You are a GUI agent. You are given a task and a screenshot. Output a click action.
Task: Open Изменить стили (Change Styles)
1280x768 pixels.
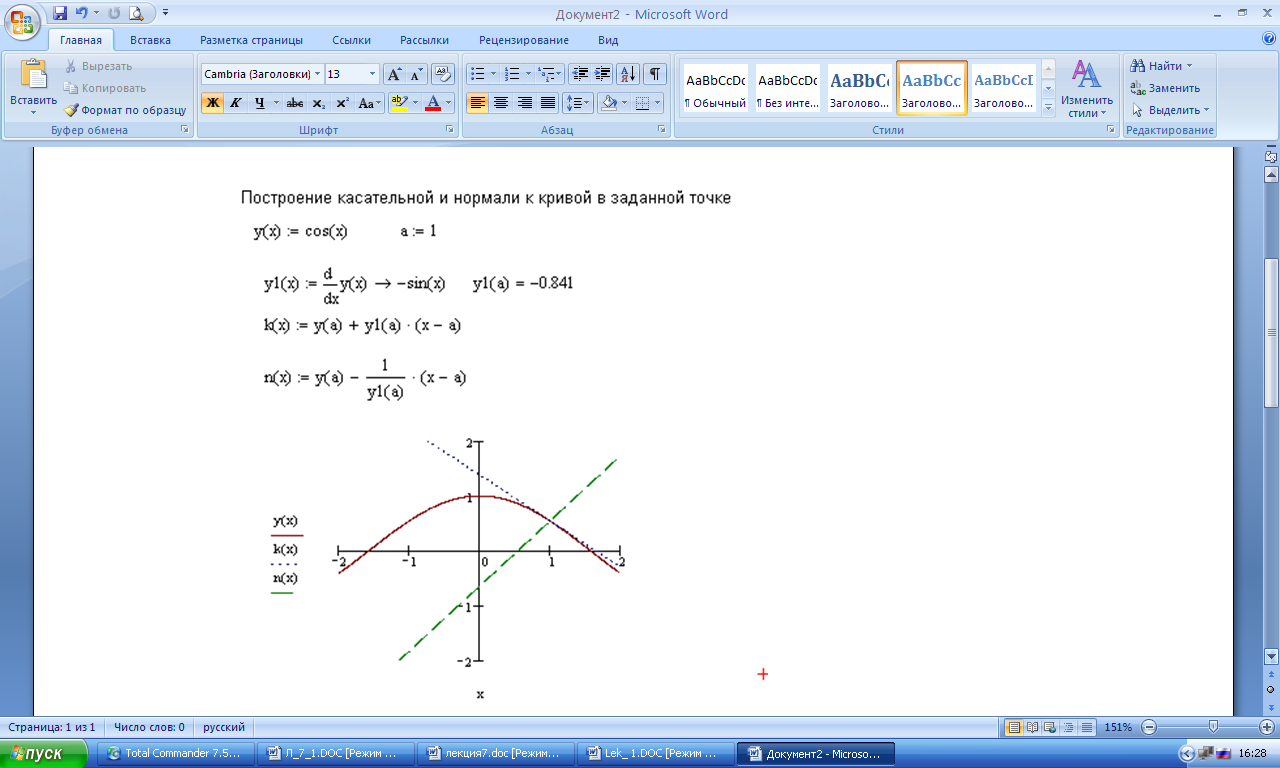click(x=1087, y=88)
